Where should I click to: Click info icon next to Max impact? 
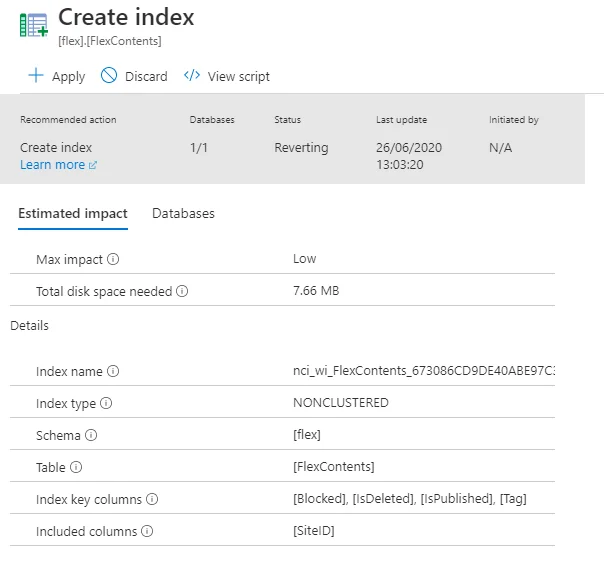pyautogui.click(x=113, y=259)
